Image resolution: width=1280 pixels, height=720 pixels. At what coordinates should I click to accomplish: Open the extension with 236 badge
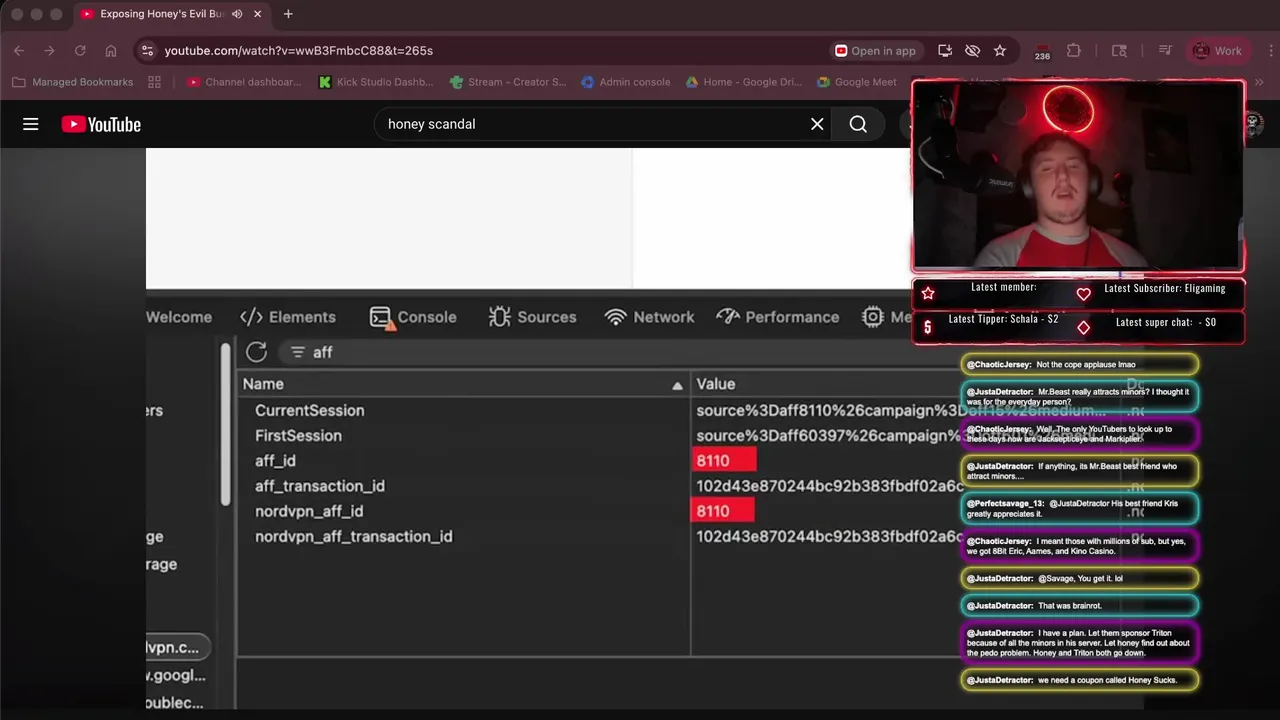(x=1042, y=51)
